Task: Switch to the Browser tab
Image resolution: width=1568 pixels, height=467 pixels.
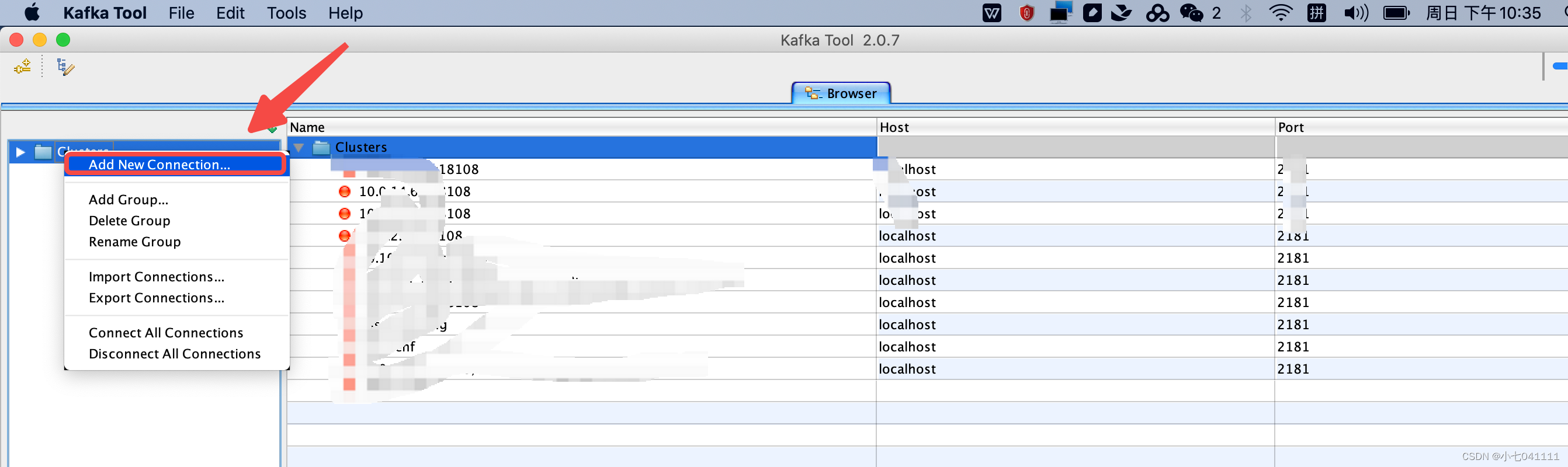Action: coord(841,93)
